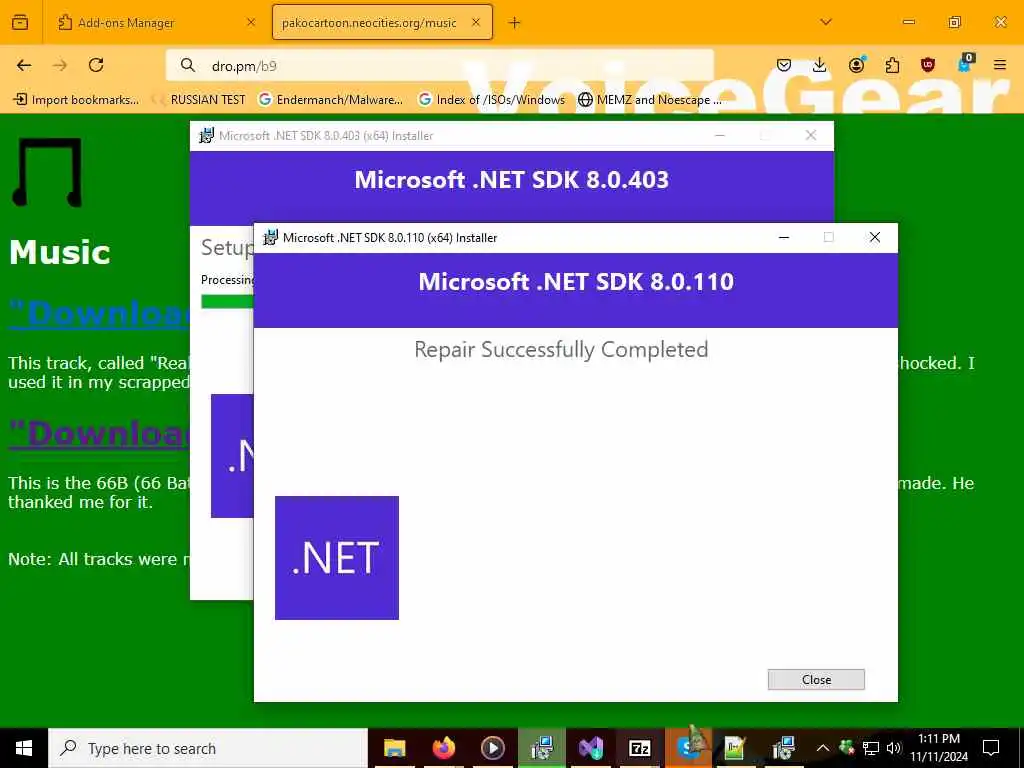The image size is (1024, 768).
Task: Reload the current page
Action: (96, 65)
